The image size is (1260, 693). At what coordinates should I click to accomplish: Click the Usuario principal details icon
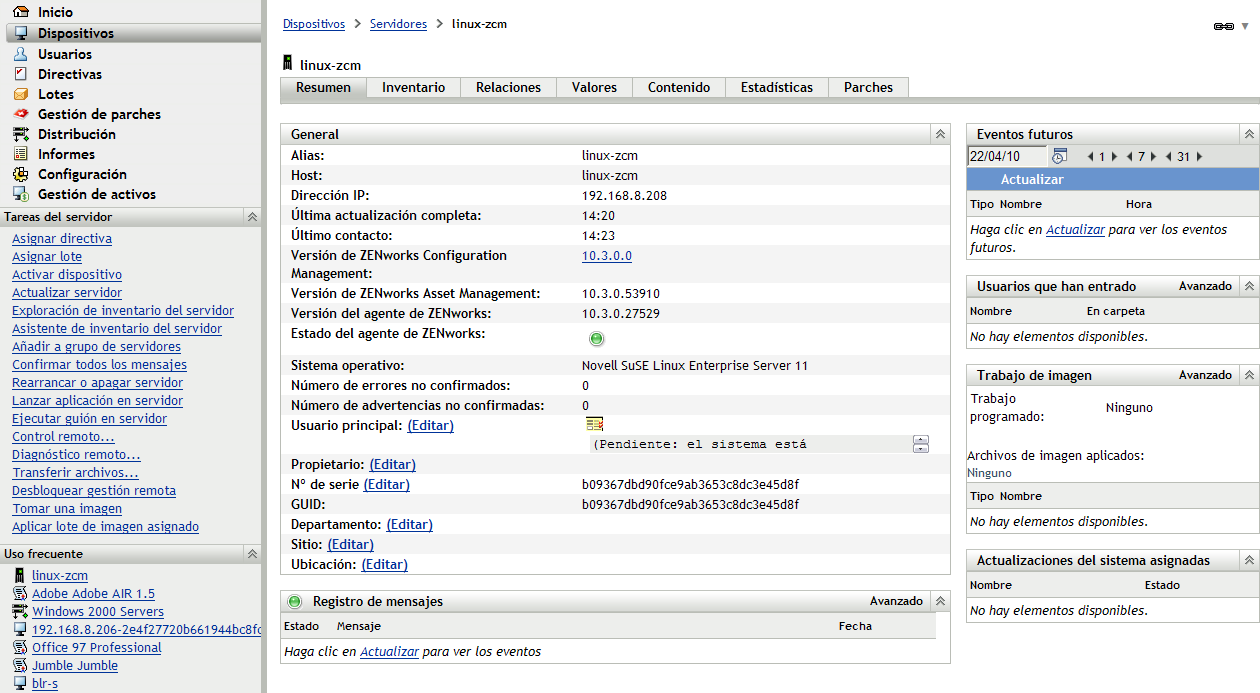click(x=595, y=424)
